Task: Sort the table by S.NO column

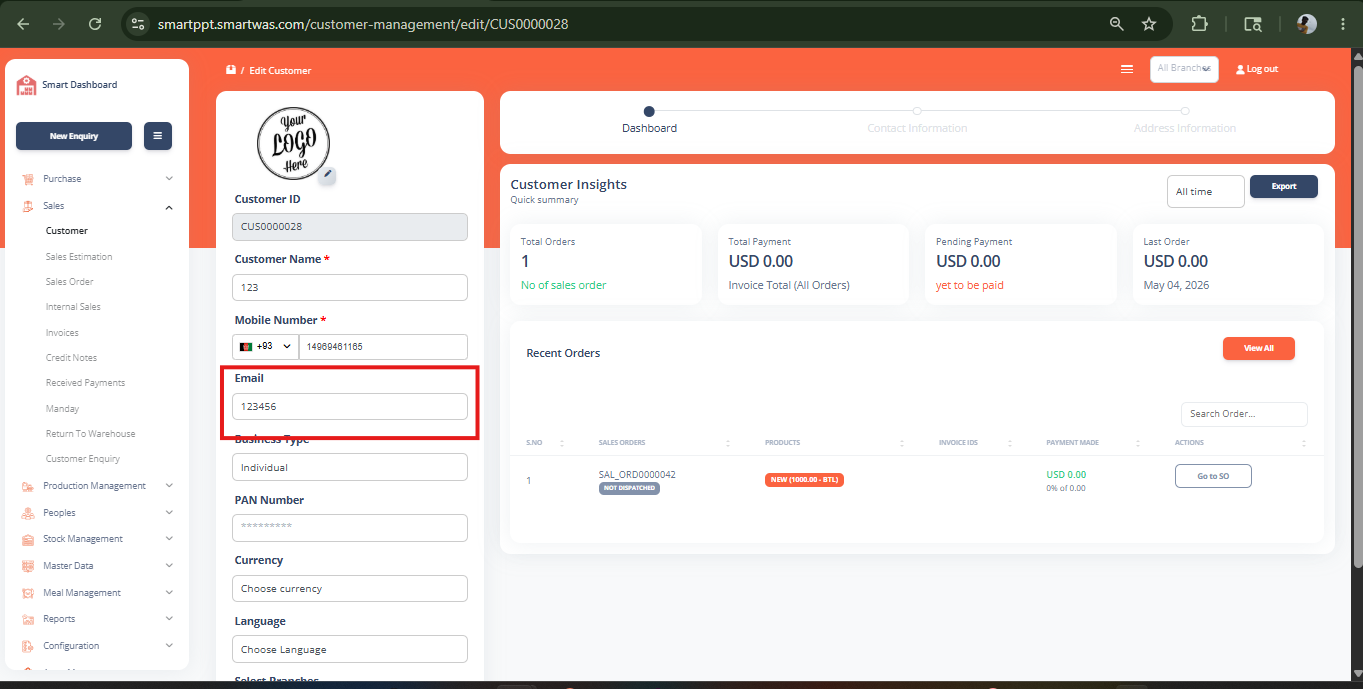Action: tap(562, 442)
